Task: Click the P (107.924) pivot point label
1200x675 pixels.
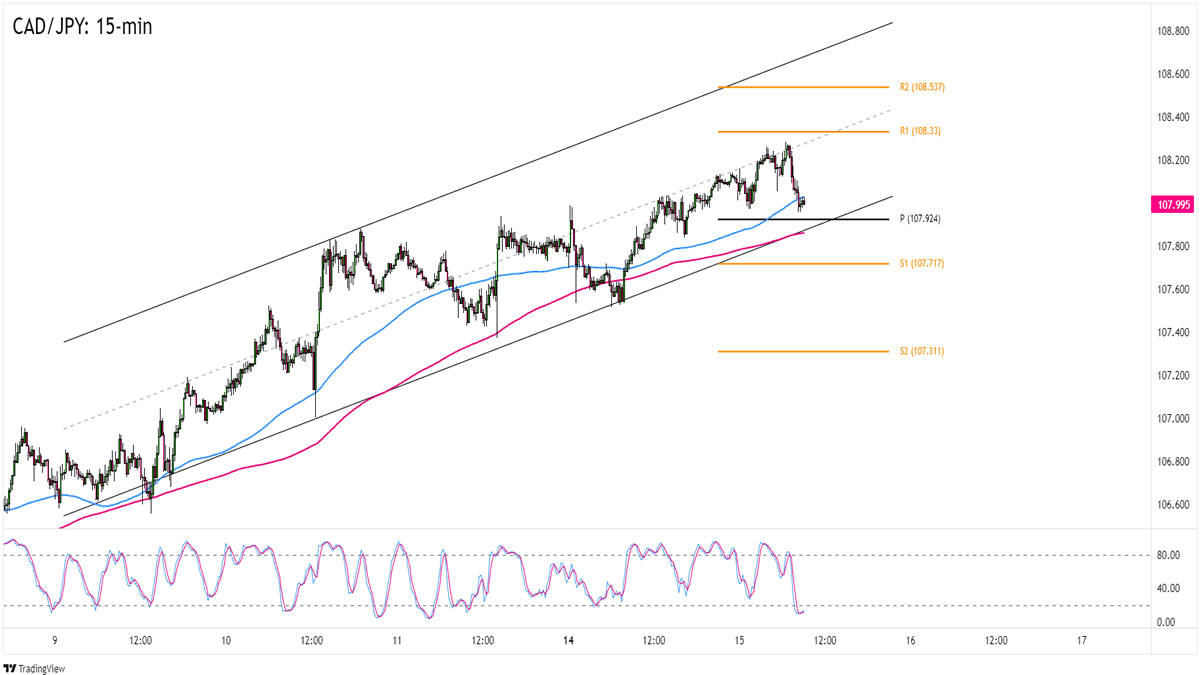Action: click(919, 218)
